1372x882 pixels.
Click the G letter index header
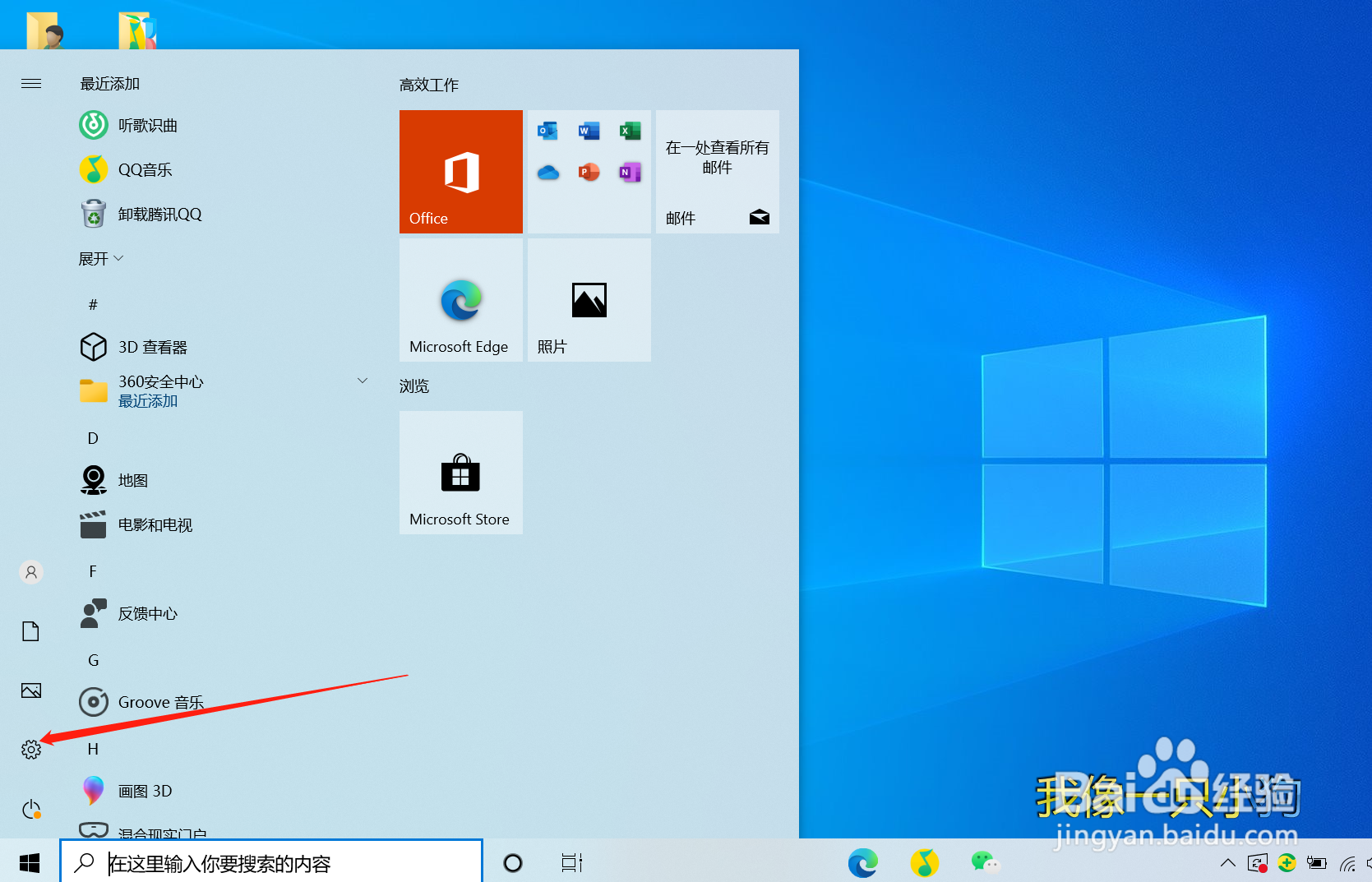[93, 660]
